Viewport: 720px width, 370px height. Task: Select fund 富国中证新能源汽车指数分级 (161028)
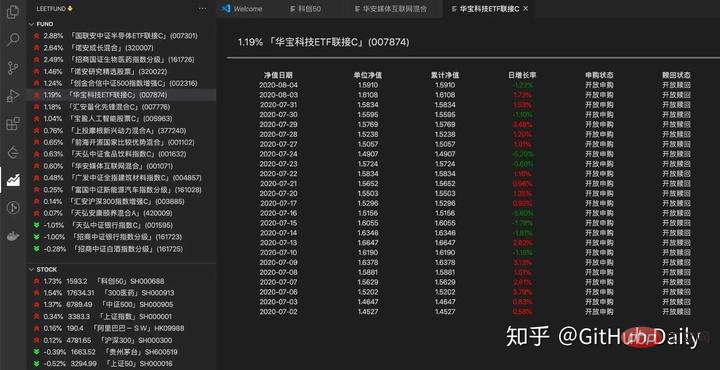pos(122,190)
